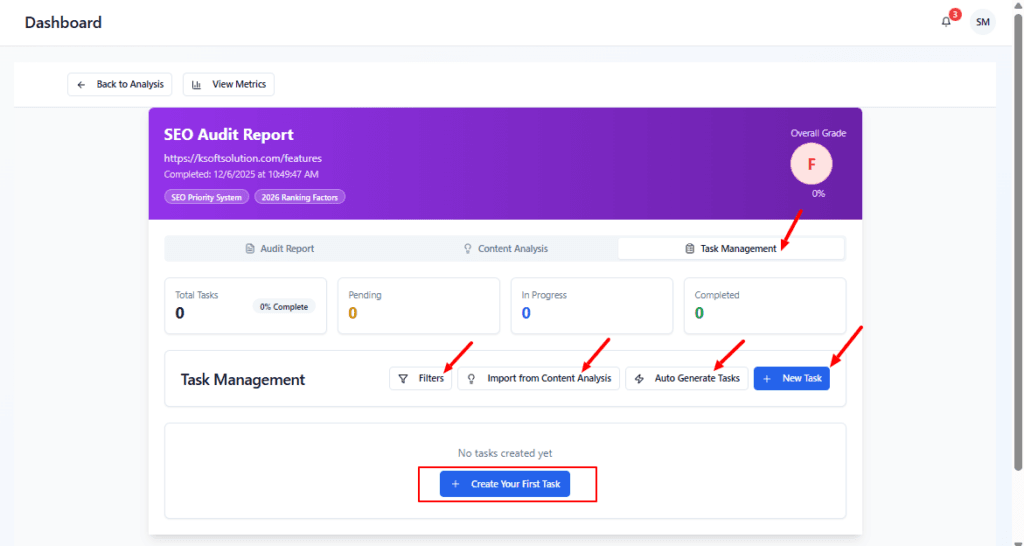
Task: Open the notification bell icon
Action: coord(946,22)
